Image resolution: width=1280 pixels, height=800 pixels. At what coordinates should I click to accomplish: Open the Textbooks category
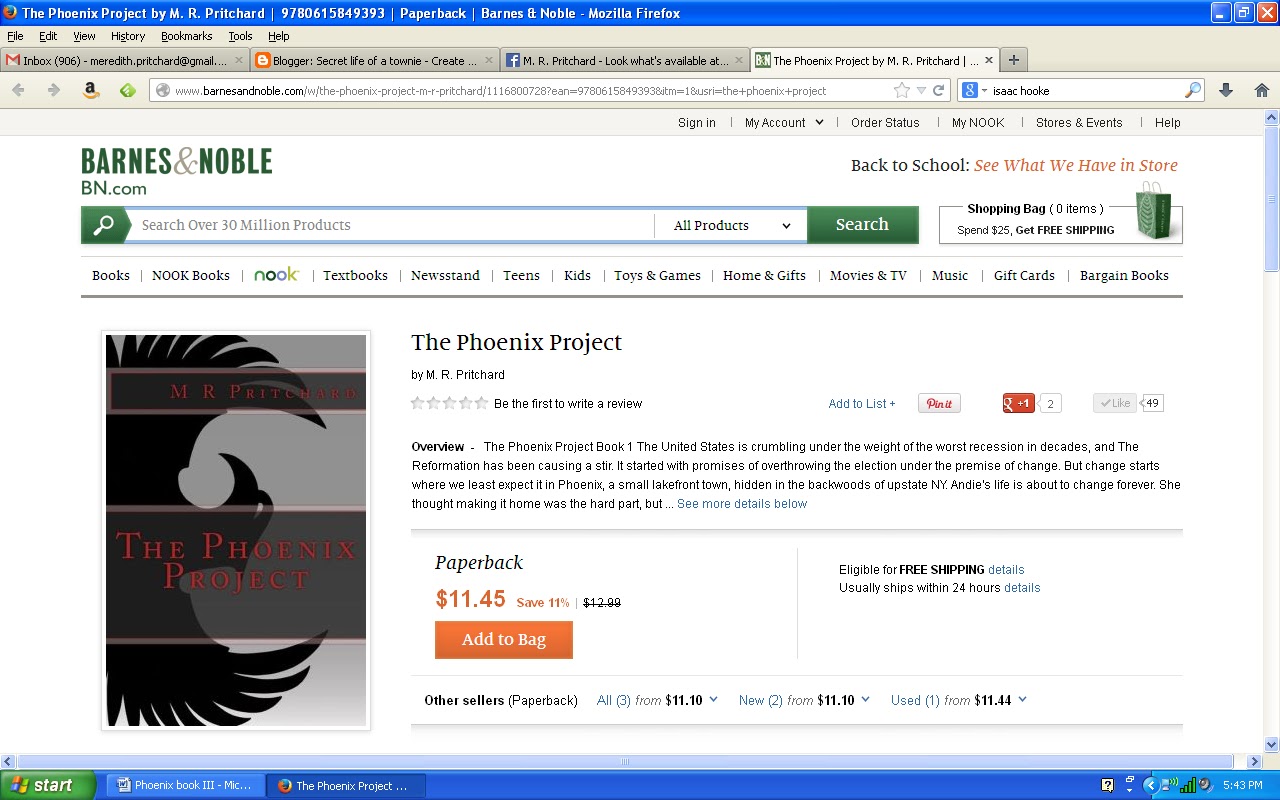(x=355, y=275)
